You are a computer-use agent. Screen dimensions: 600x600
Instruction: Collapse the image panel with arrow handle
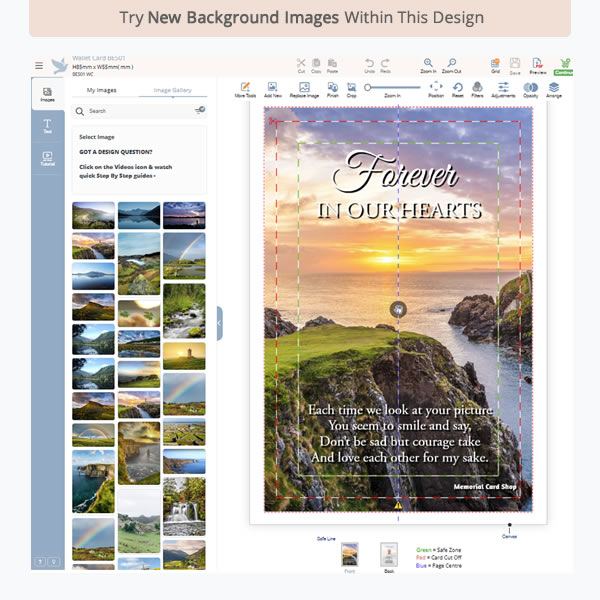220,323
